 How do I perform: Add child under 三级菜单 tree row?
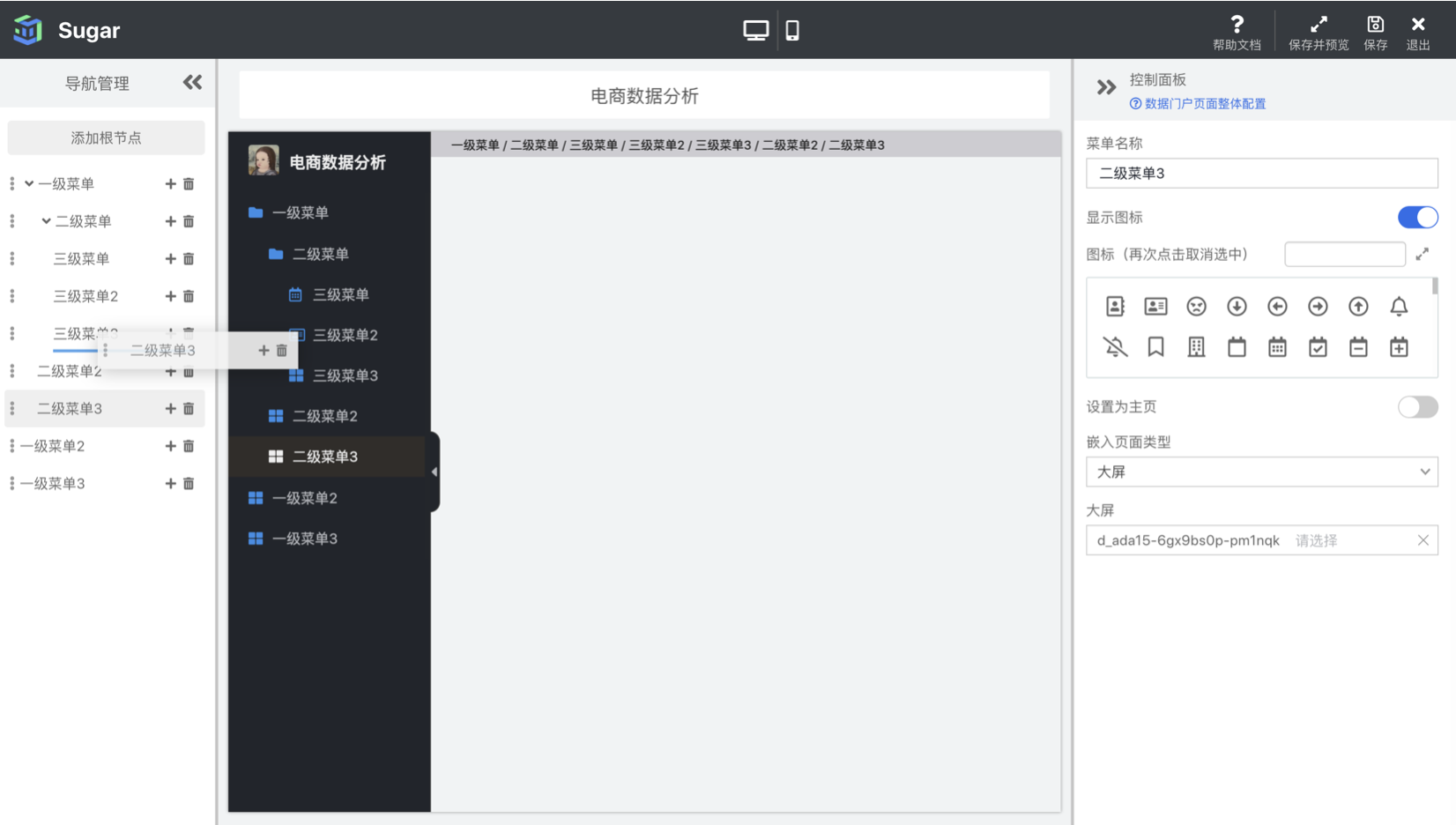(170, 258)
